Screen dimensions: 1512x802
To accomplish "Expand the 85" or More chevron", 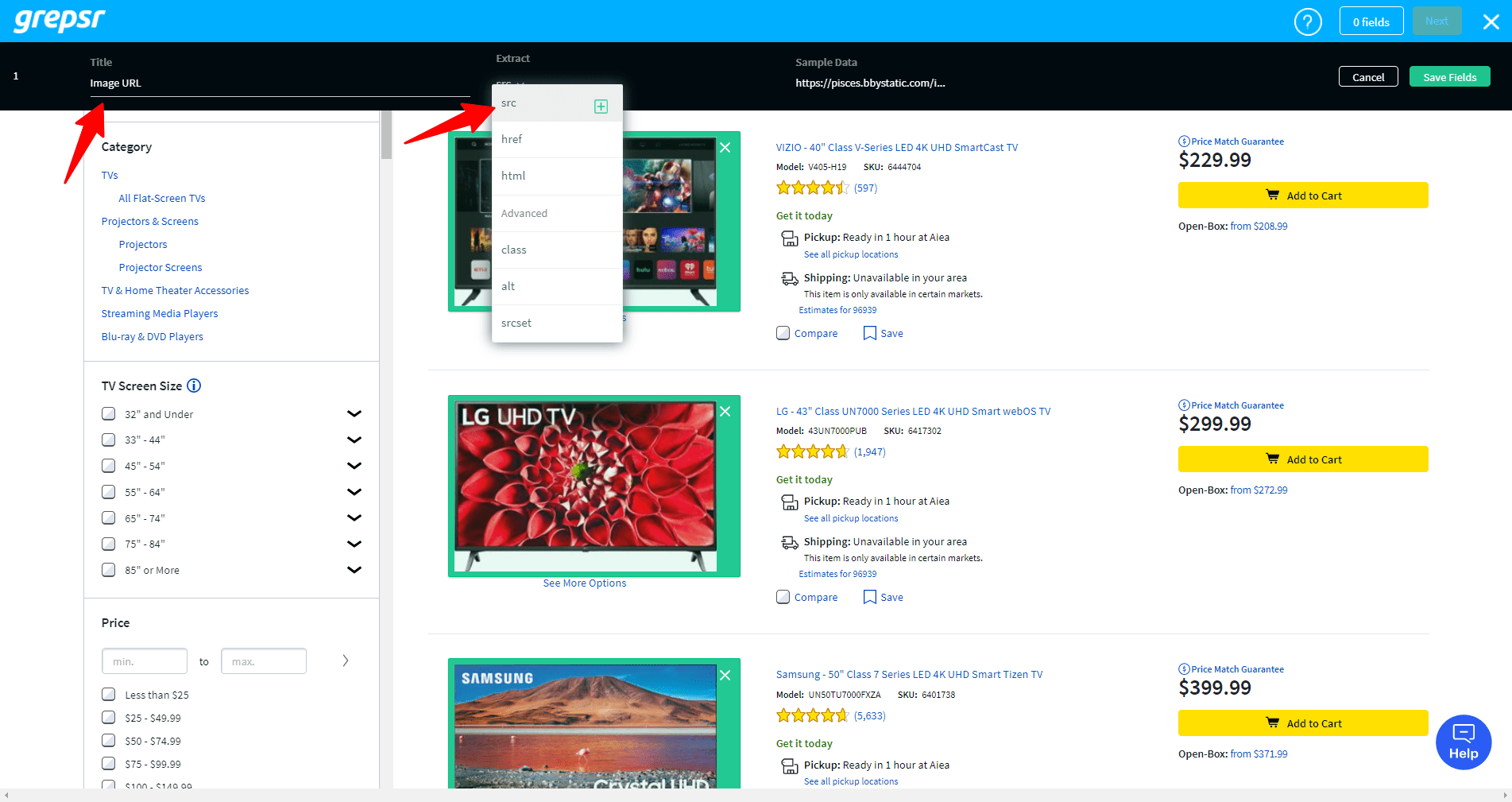I will [x=354, y=570].
